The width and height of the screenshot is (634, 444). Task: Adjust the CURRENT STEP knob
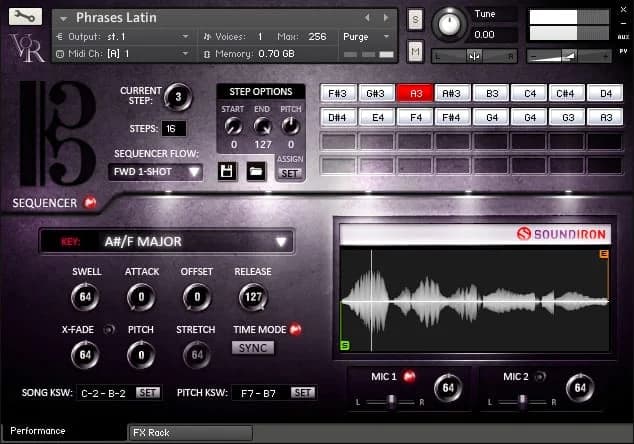(178, 97)
